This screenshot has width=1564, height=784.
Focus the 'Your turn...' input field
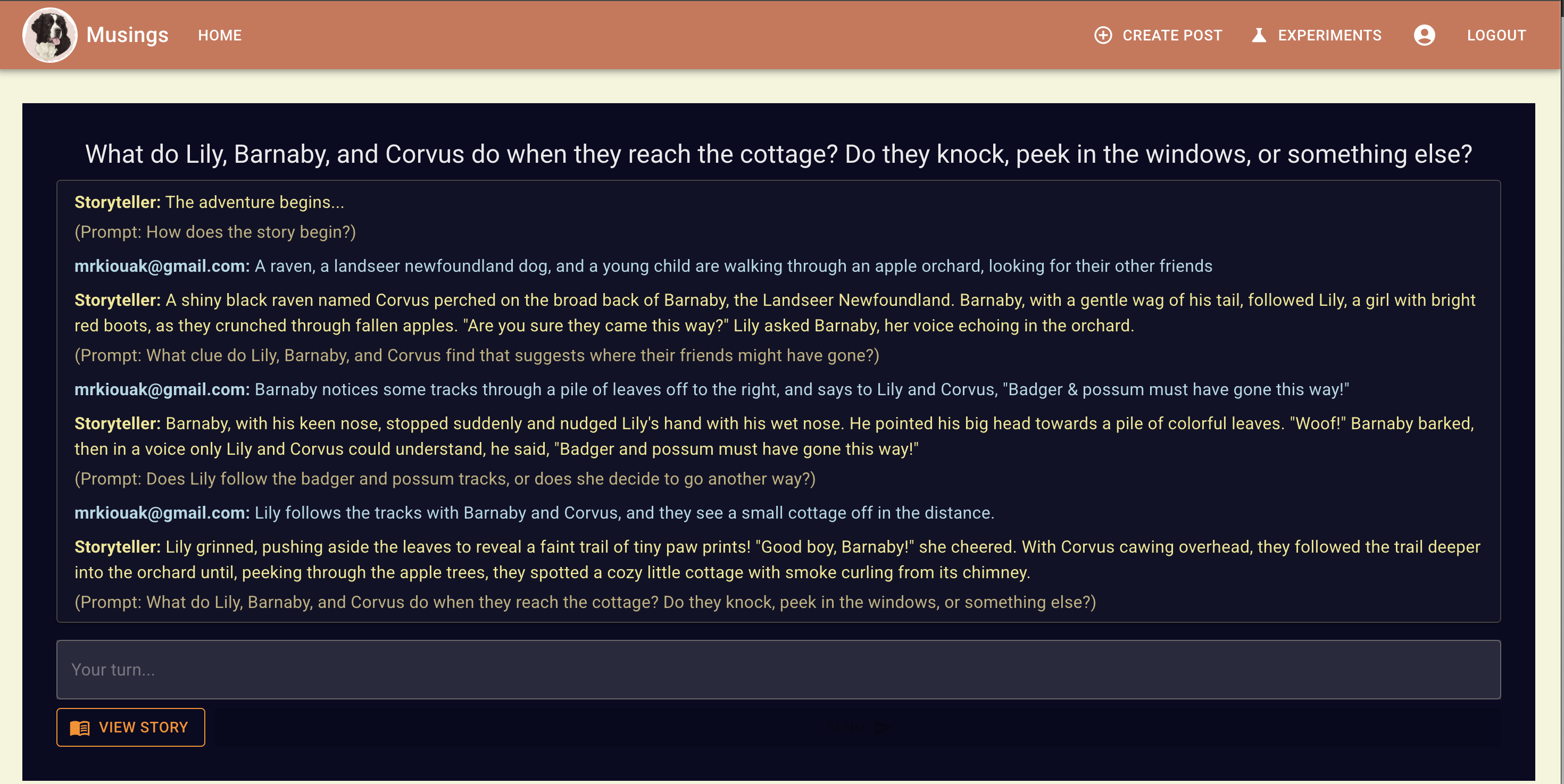pos(778,669)
